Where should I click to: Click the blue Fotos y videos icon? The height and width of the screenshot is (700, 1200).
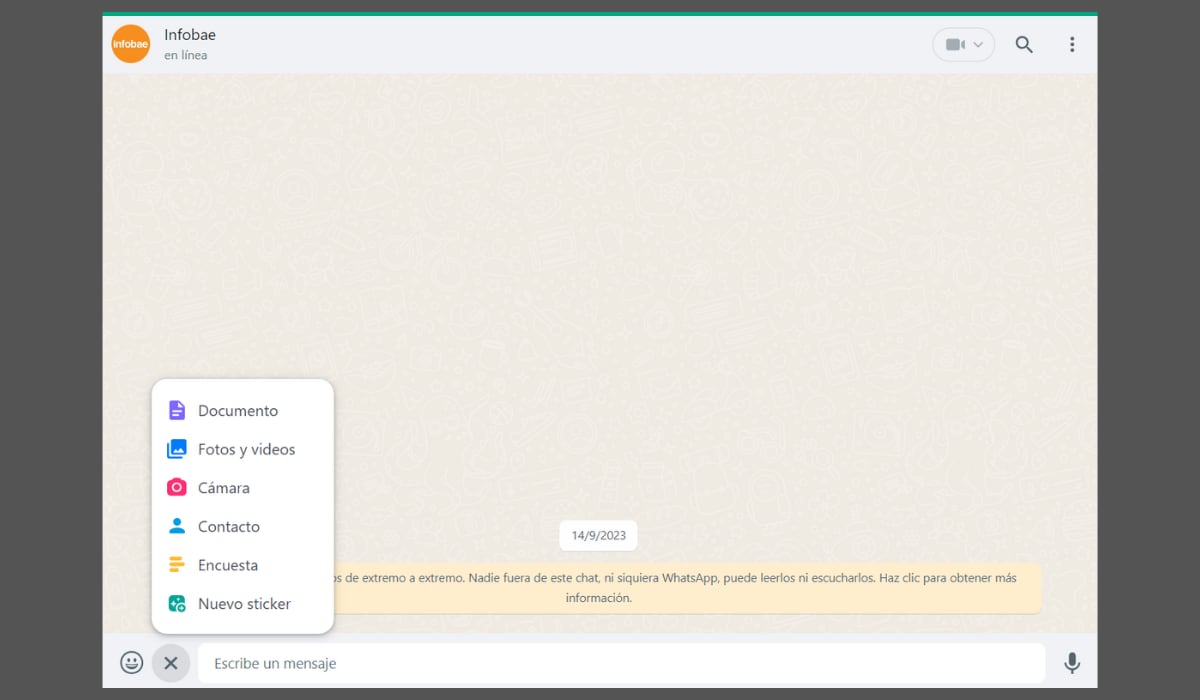coord(177,449)
